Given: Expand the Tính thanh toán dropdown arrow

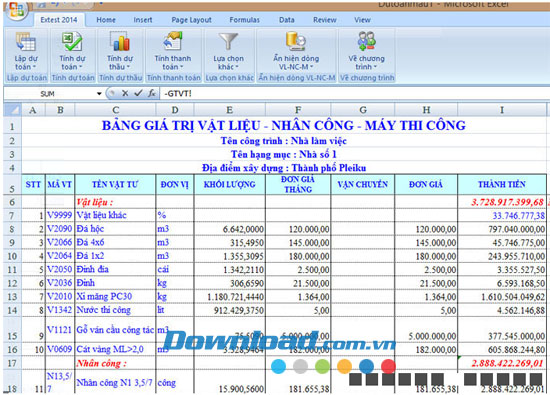Looking at the screenshot, I should click(x=181, y=67).
